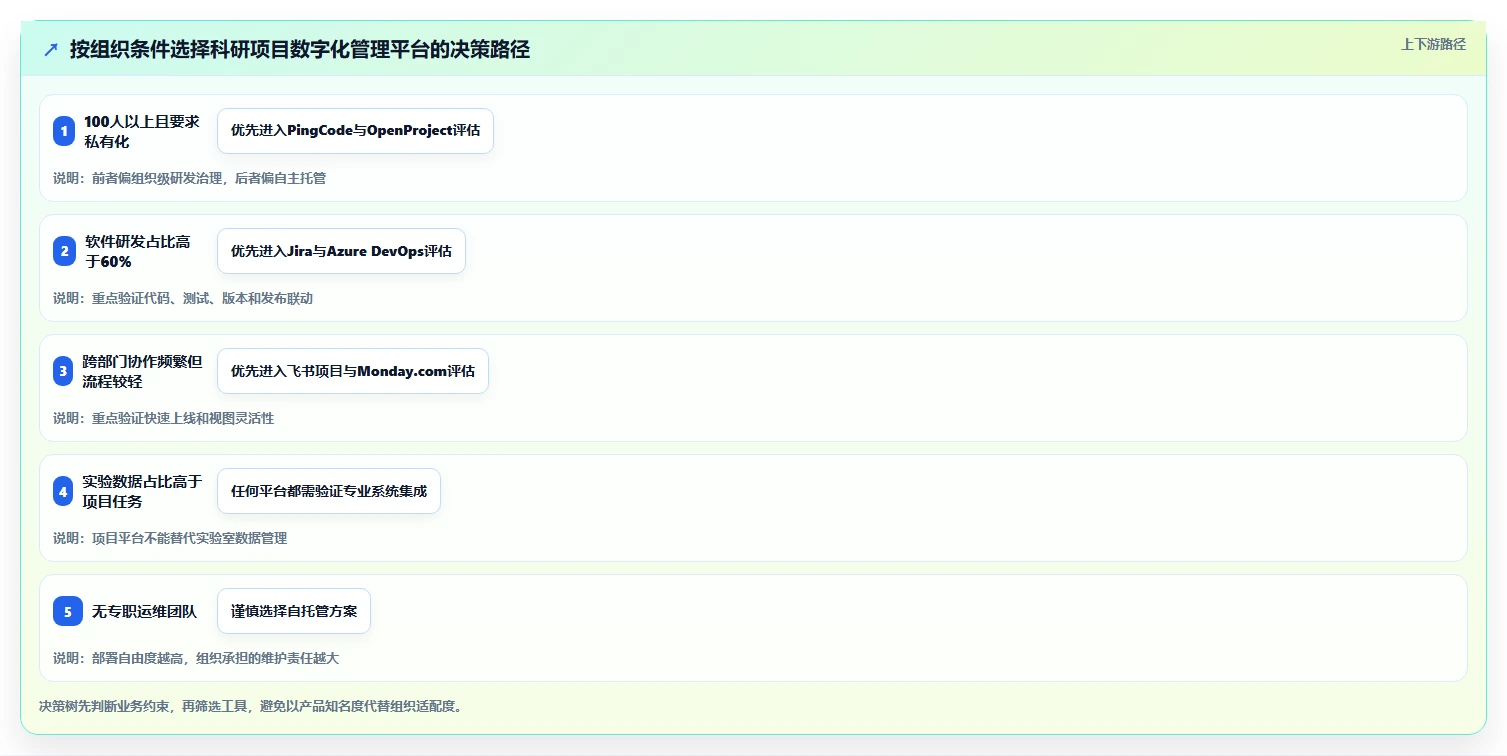Click the 上下游路径 label in header
1507x756 pixels.
1433,44
